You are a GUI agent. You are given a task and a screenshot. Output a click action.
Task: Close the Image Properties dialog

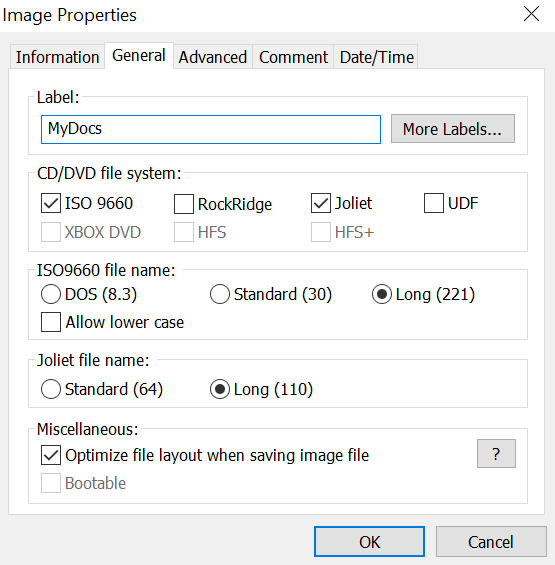[531, 14]
